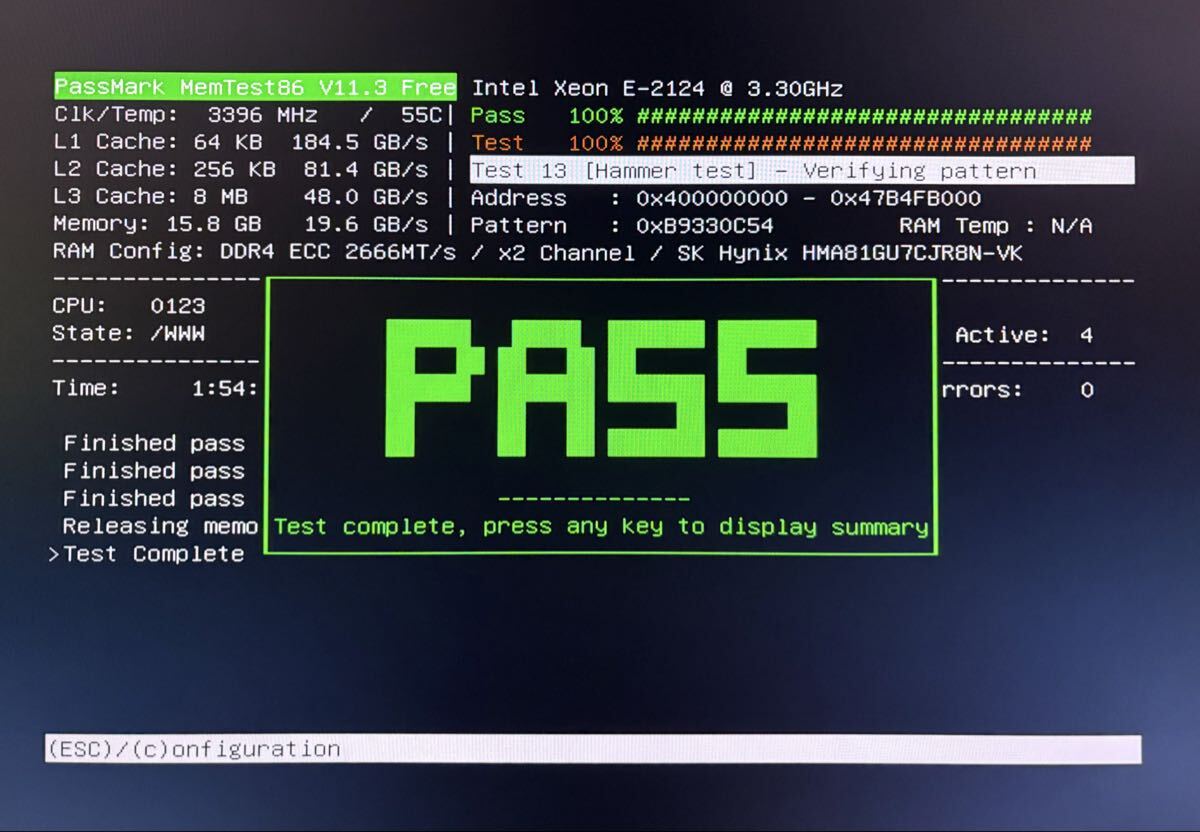
Task: Click the L2 Cache 256 KB row
Action: click(x=241, y=169)
